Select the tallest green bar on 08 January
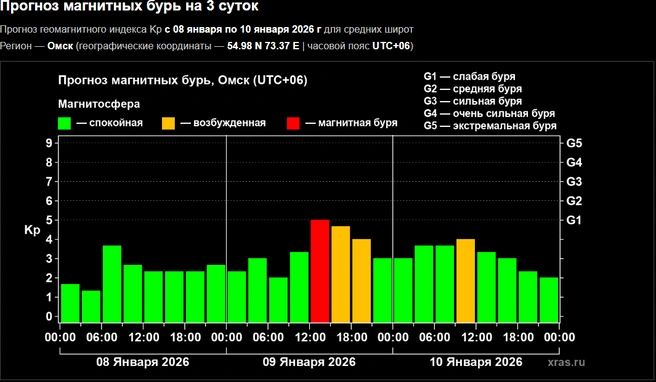 [112, 284]
